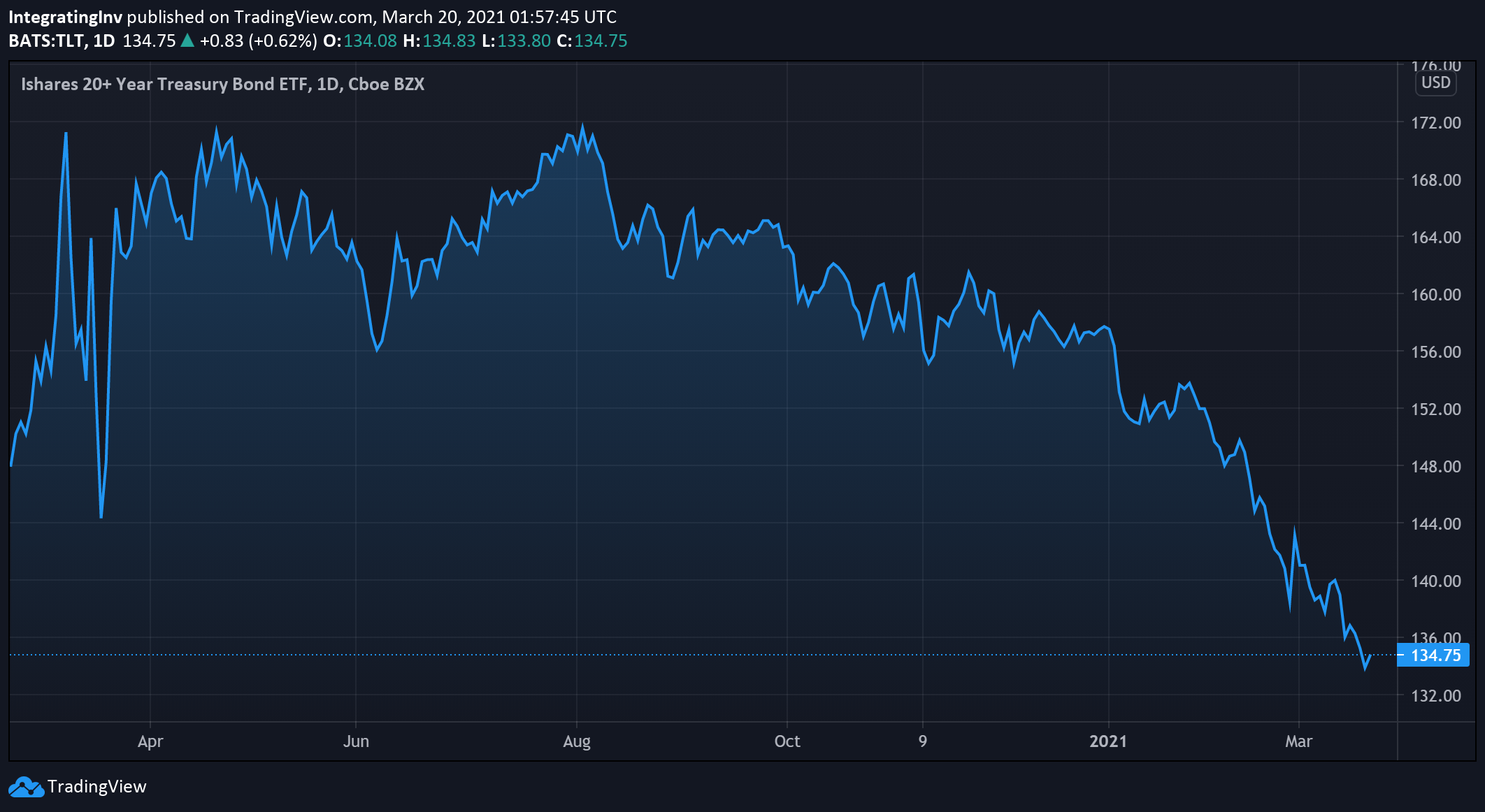Click the Apr label on time axis
Screen dimensions: 1485x812
pyautogui.click(x=150, y=741)
